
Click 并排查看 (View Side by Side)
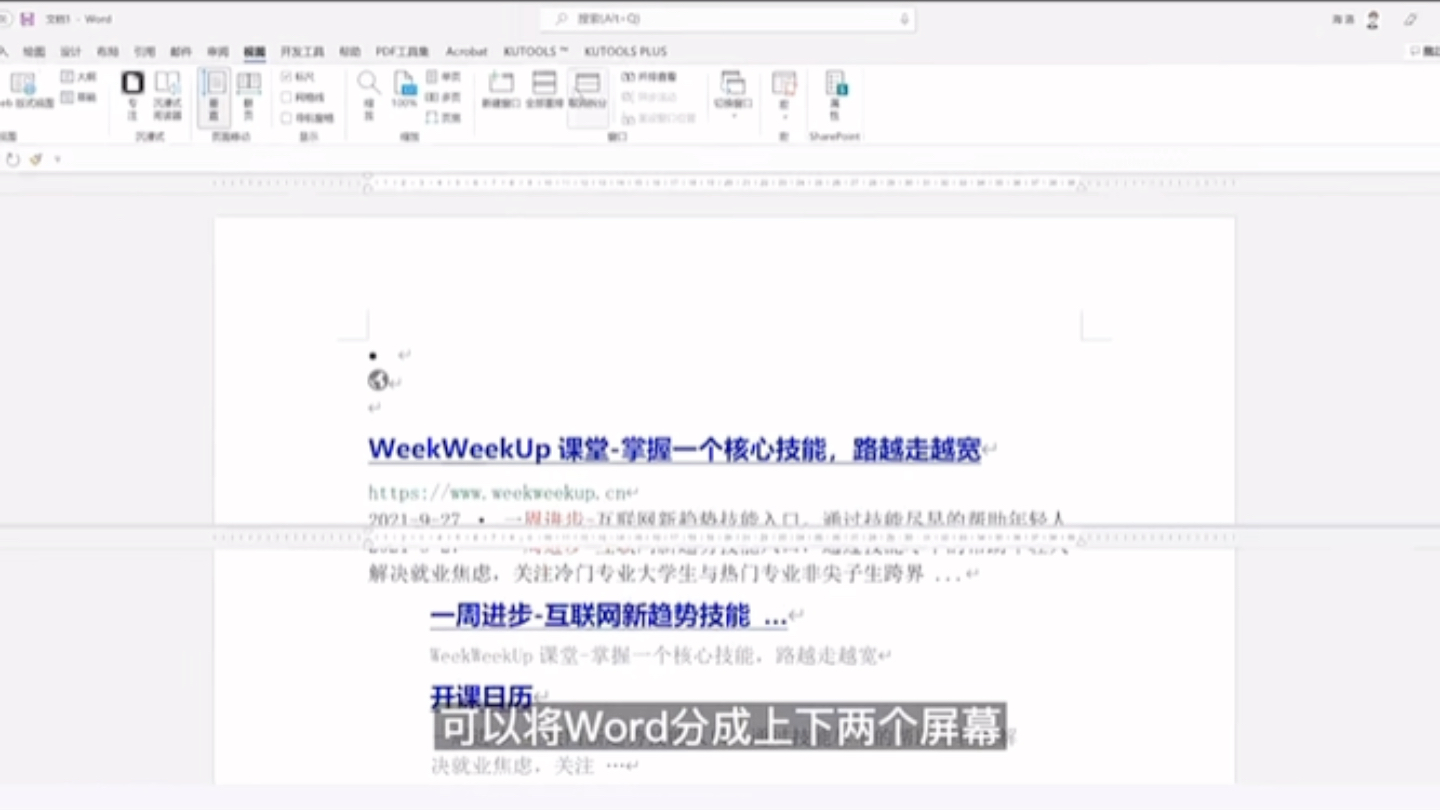tap(649, 77)
